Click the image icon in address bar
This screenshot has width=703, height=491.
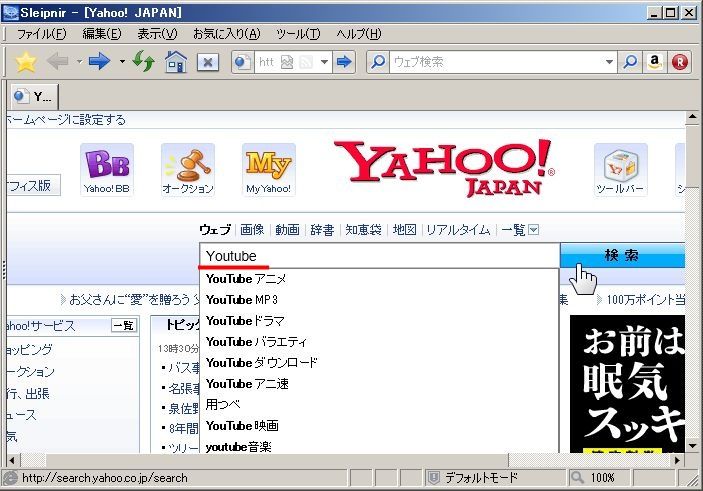(x=287, y=62)
